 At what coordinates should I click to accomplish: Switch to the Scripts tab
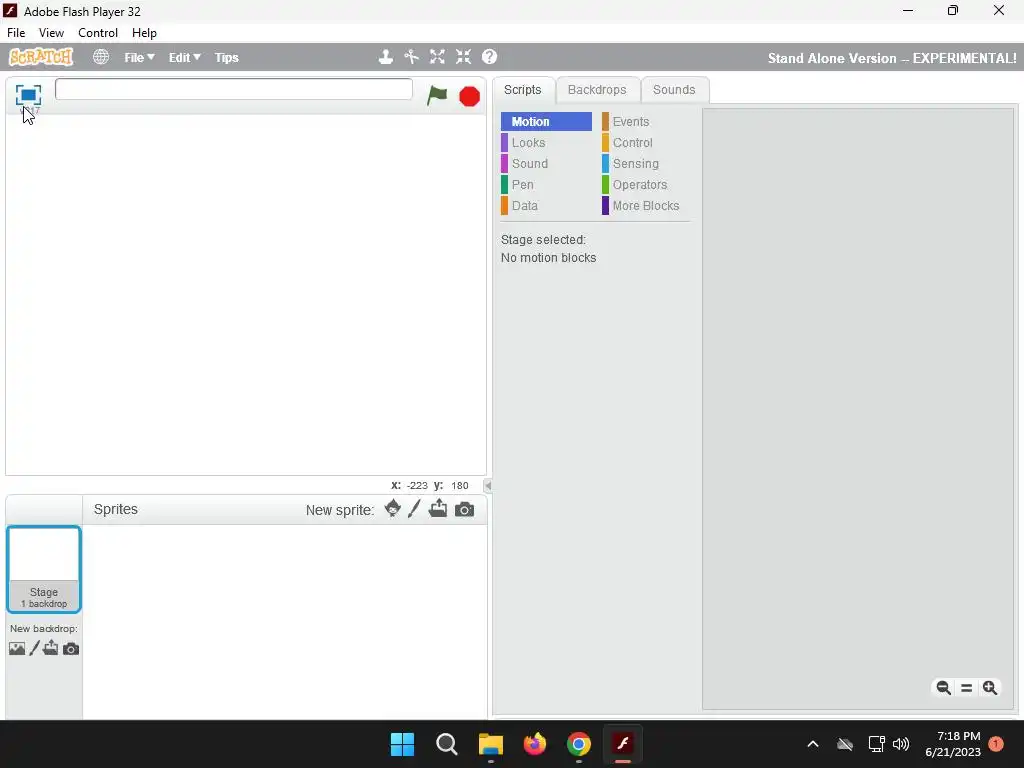pyautogui.click(x=522, y=90)
